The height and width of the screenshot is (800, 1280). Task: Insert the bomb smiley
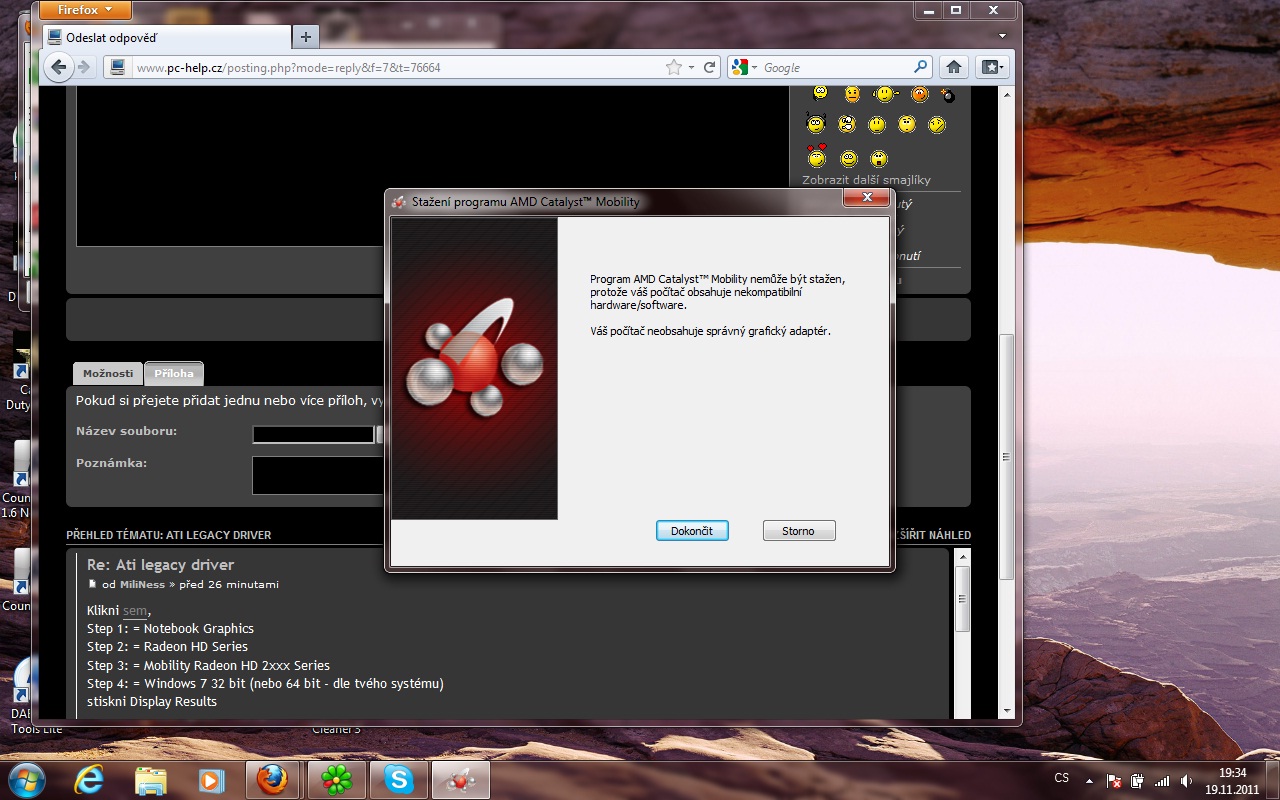[947, 95]
